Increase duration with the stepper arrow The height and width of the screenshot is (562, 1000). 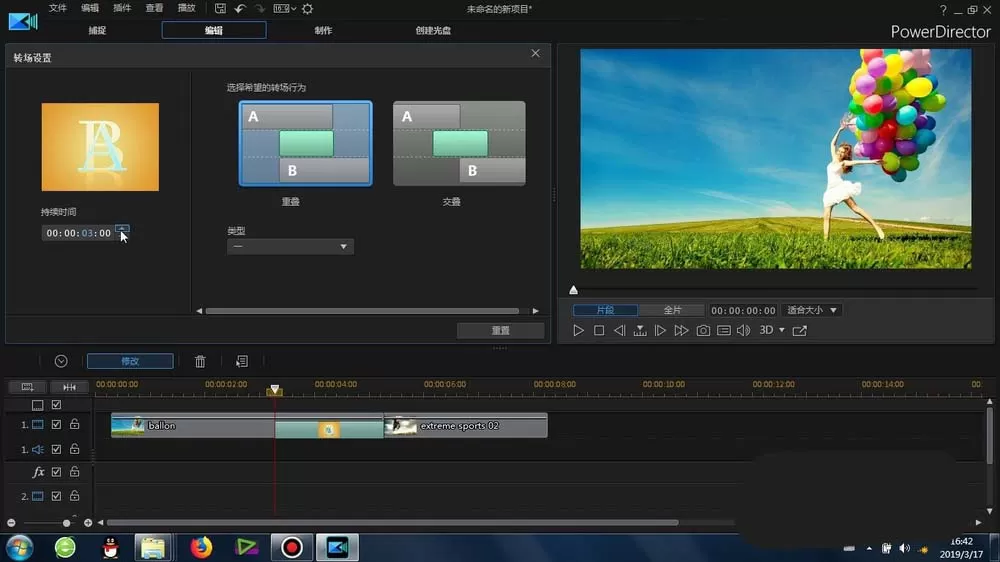[122, 228]
